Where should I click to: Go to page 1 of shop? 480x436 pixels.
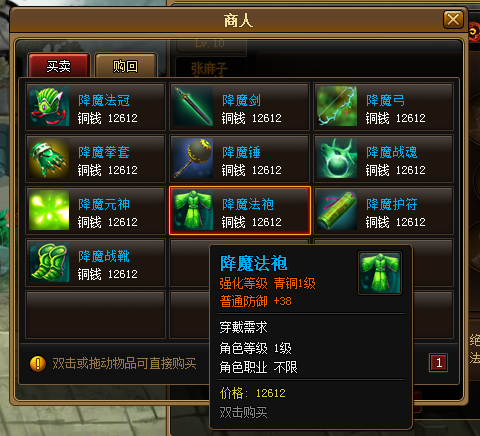point(439,363)
